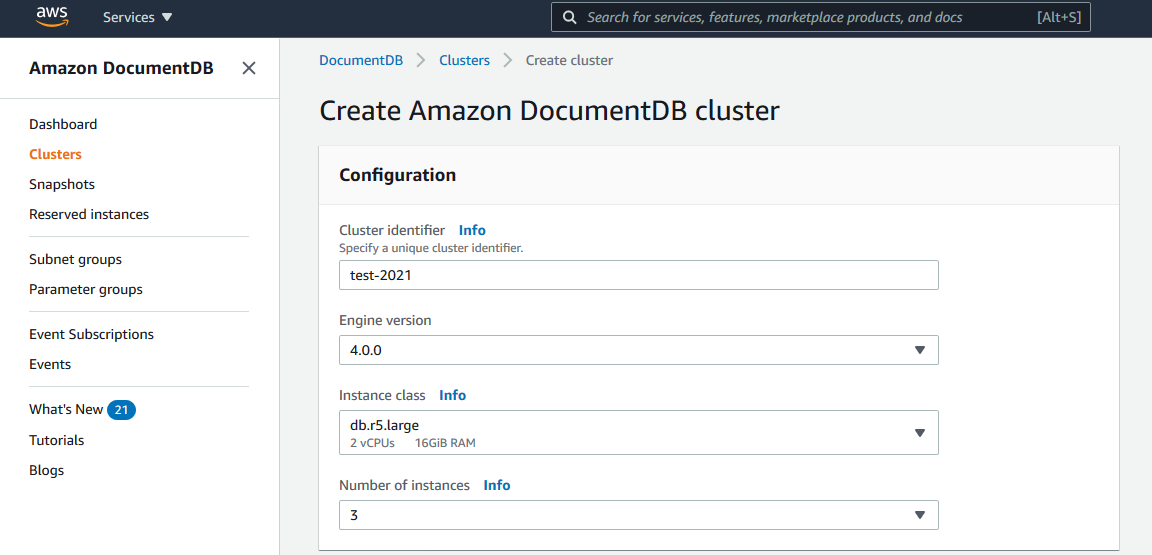Click the Cluster identifier text field
The height and width of the screenshot is (555, 1152).
(x=638, y=275)
